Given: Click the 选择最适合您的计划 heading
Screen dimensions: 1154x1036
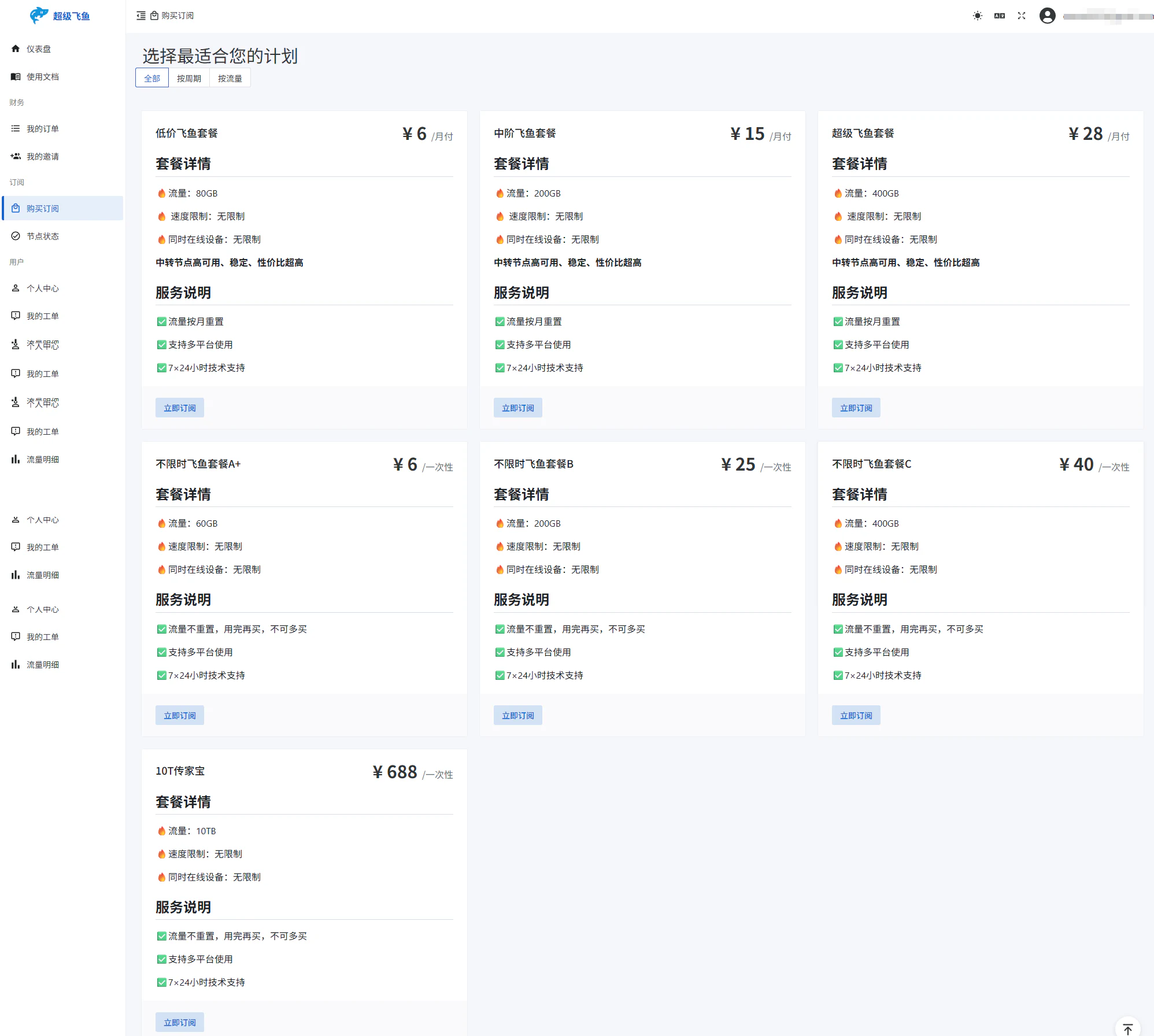Looking at the screenshot, I should tap(220, 56).
